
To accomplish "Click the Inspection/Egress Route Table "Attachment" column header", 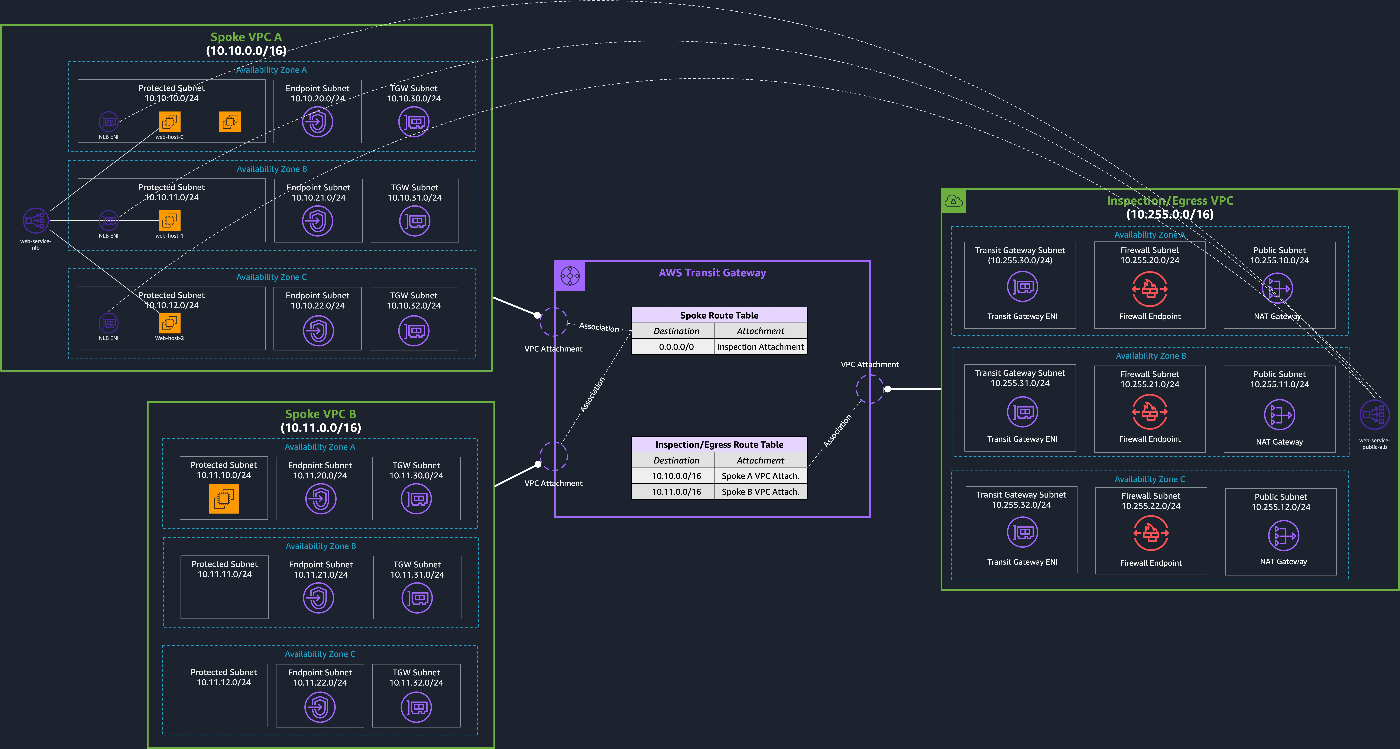I will point(760,460).
